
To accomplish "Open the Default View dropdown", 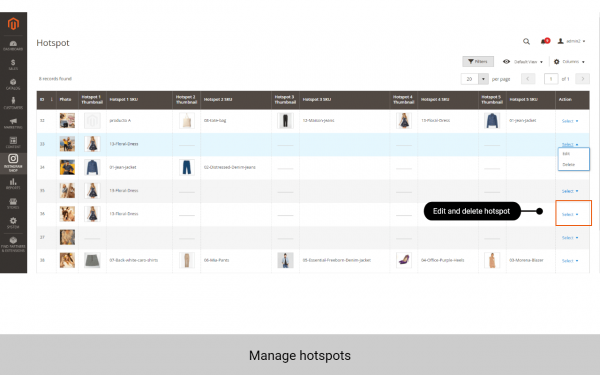I will (523, 62).
